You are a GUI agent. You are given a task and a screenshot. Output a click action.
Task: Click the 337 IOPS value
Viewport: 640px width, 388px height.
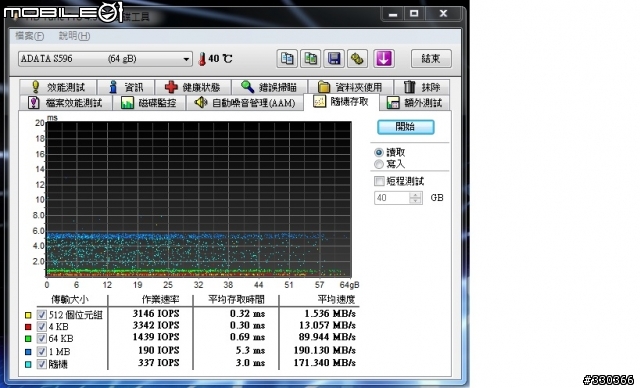159,363
